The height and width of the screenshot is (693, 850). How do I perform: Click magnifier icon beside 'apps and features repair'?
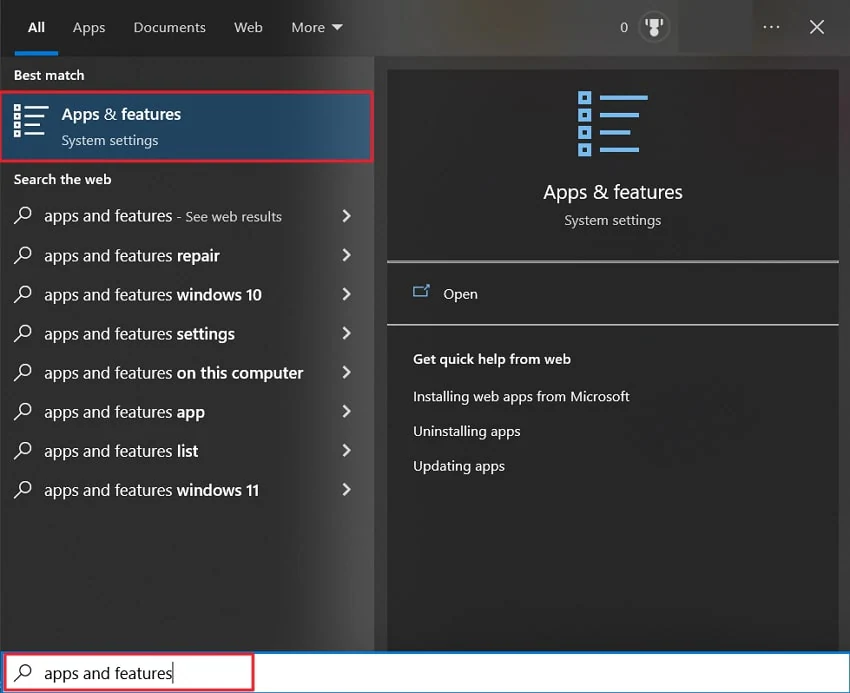(23, 255)
